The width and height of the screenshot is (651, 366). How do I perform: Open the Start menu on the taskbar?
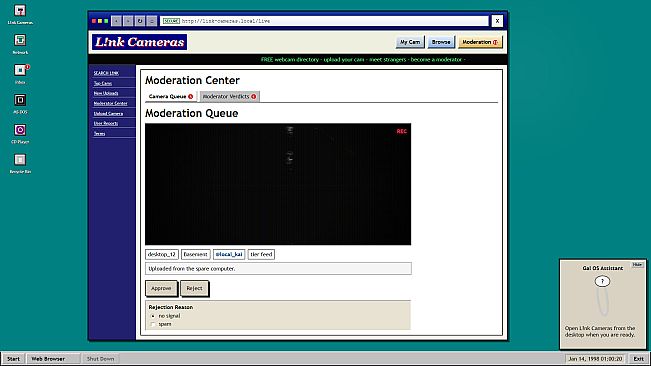(x=13, y=359)
